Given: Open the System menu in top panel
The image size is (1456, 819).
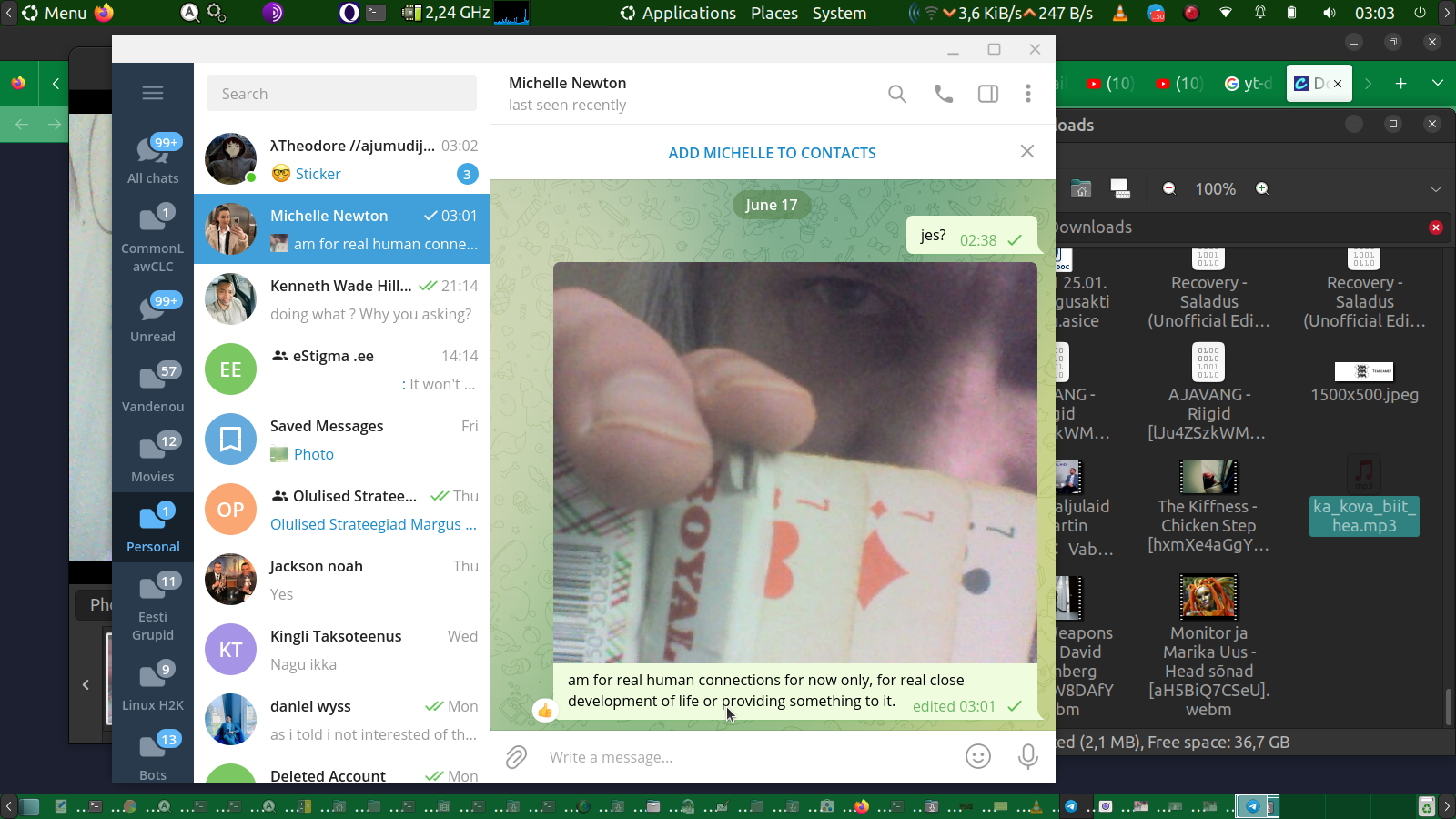Looking at the screenshot, I should 839,13.
